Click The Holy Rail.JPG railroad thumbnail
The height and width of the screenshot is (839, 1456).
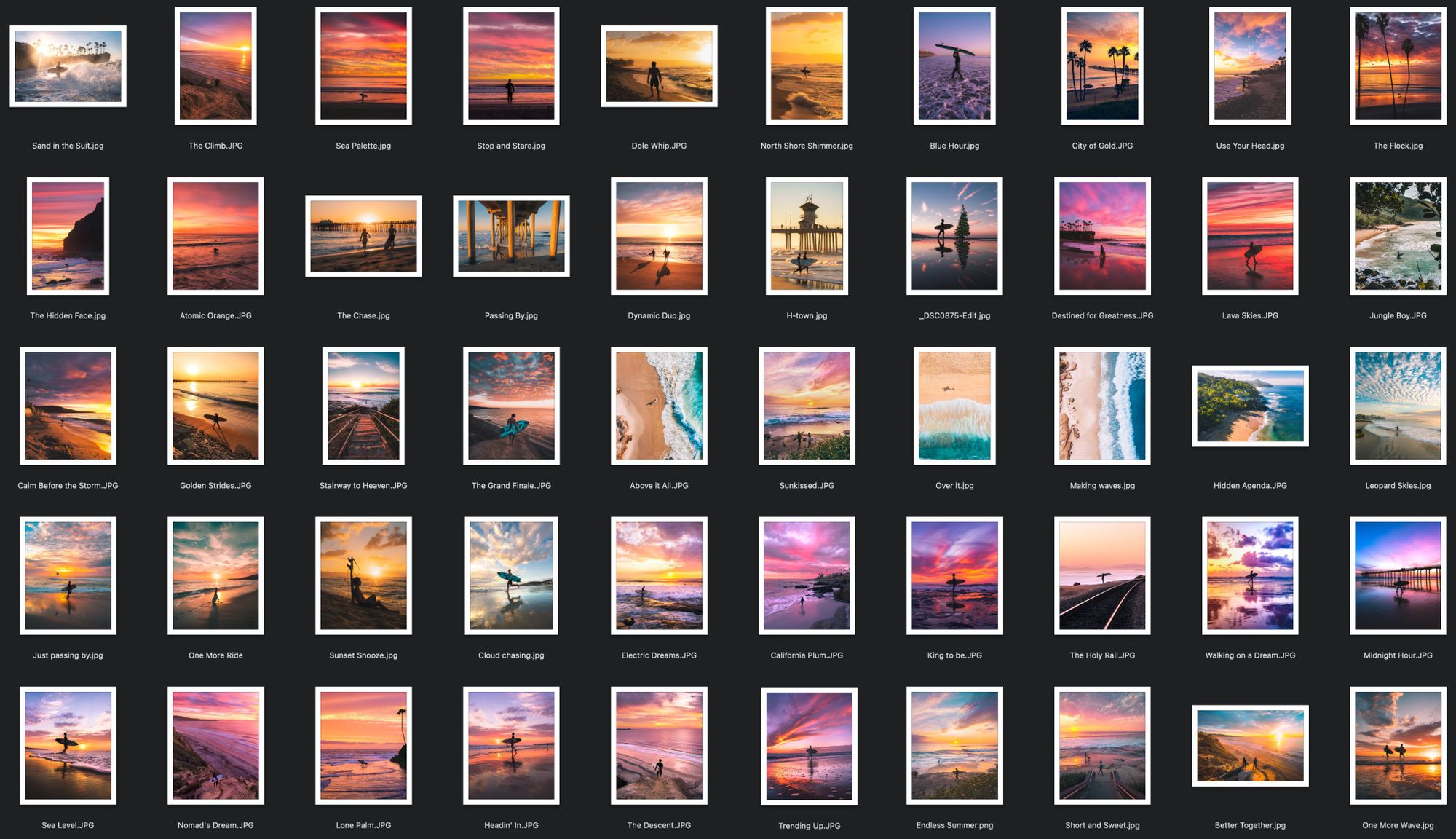pyautogui.click(x=1102, y=575)
